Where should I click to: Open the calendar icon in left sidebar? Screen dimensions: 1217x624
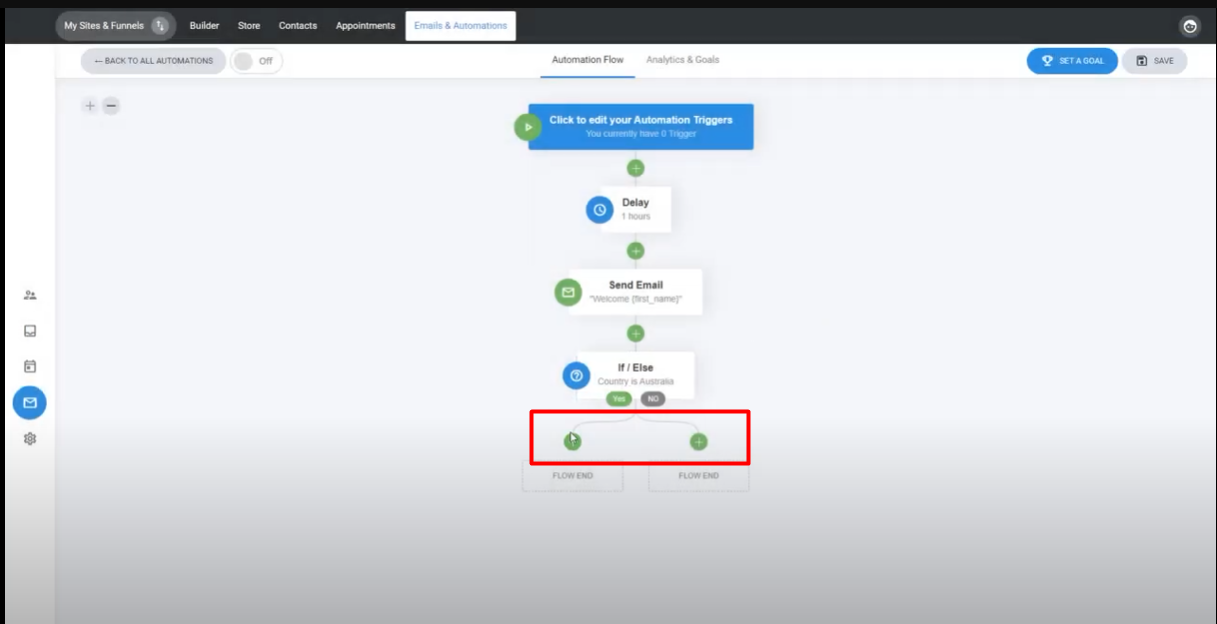pyautogui.click(x=30, y=366)
